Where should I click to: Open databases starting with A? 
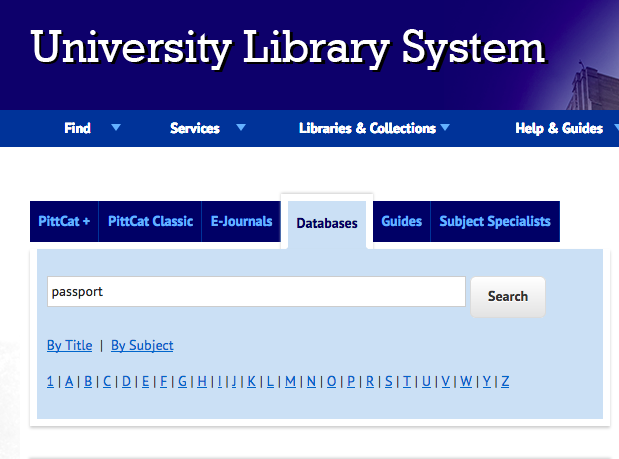coord(69,381)
